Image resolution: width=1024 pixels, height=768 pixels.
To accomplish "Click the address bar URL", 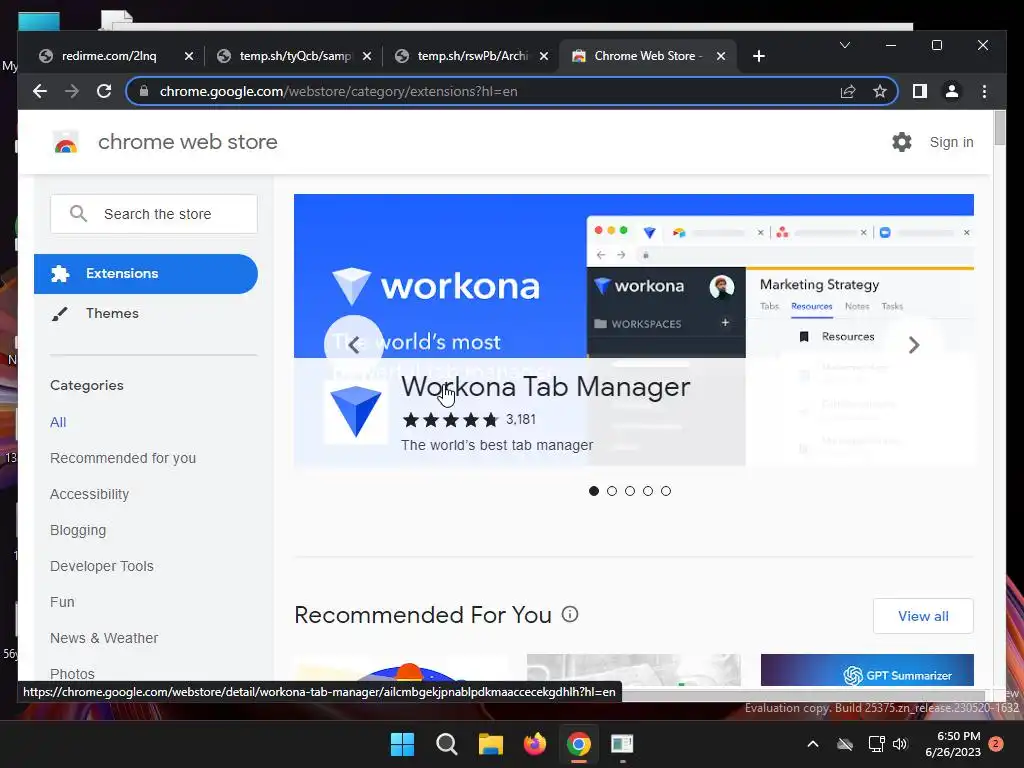I will pyautogui.click(x=338, y=91).
